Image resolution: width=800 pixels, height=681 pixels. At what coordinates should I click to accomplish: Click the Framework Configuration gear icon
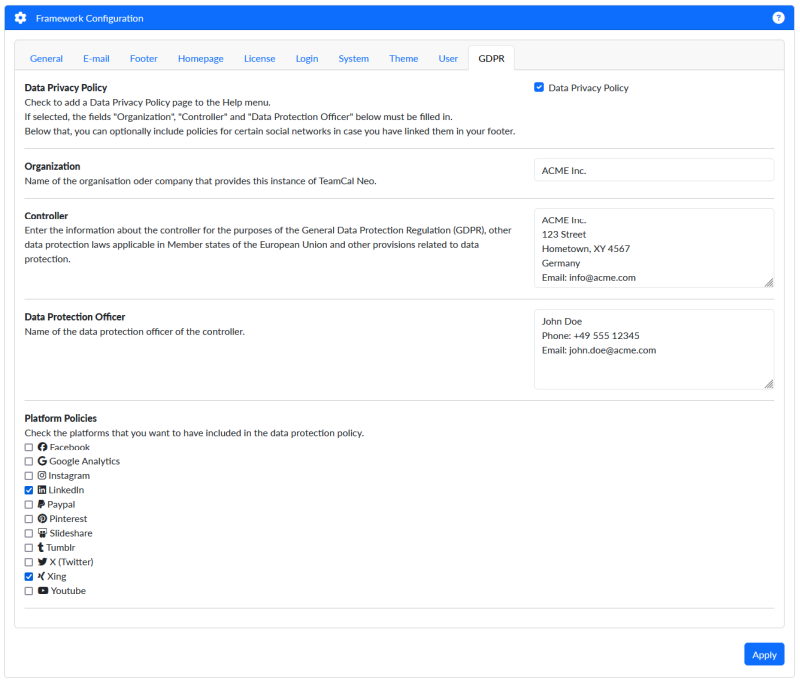coord(21,18)
